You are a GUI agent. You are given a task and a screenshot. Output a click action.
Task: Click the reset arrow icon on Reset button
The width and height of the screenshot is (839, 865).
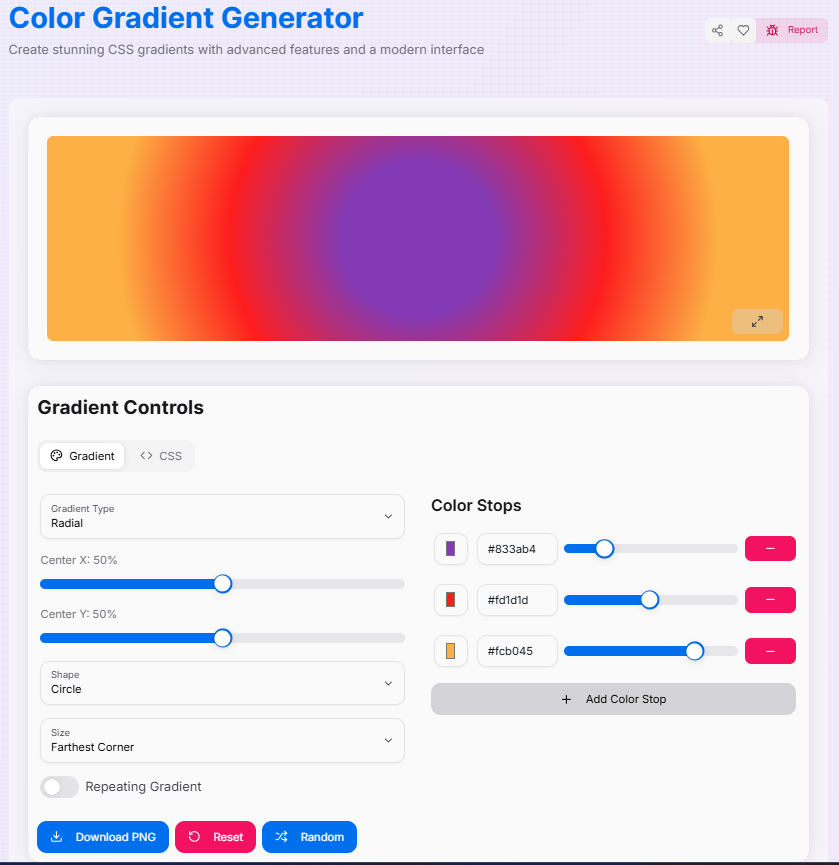pos(195,837)
